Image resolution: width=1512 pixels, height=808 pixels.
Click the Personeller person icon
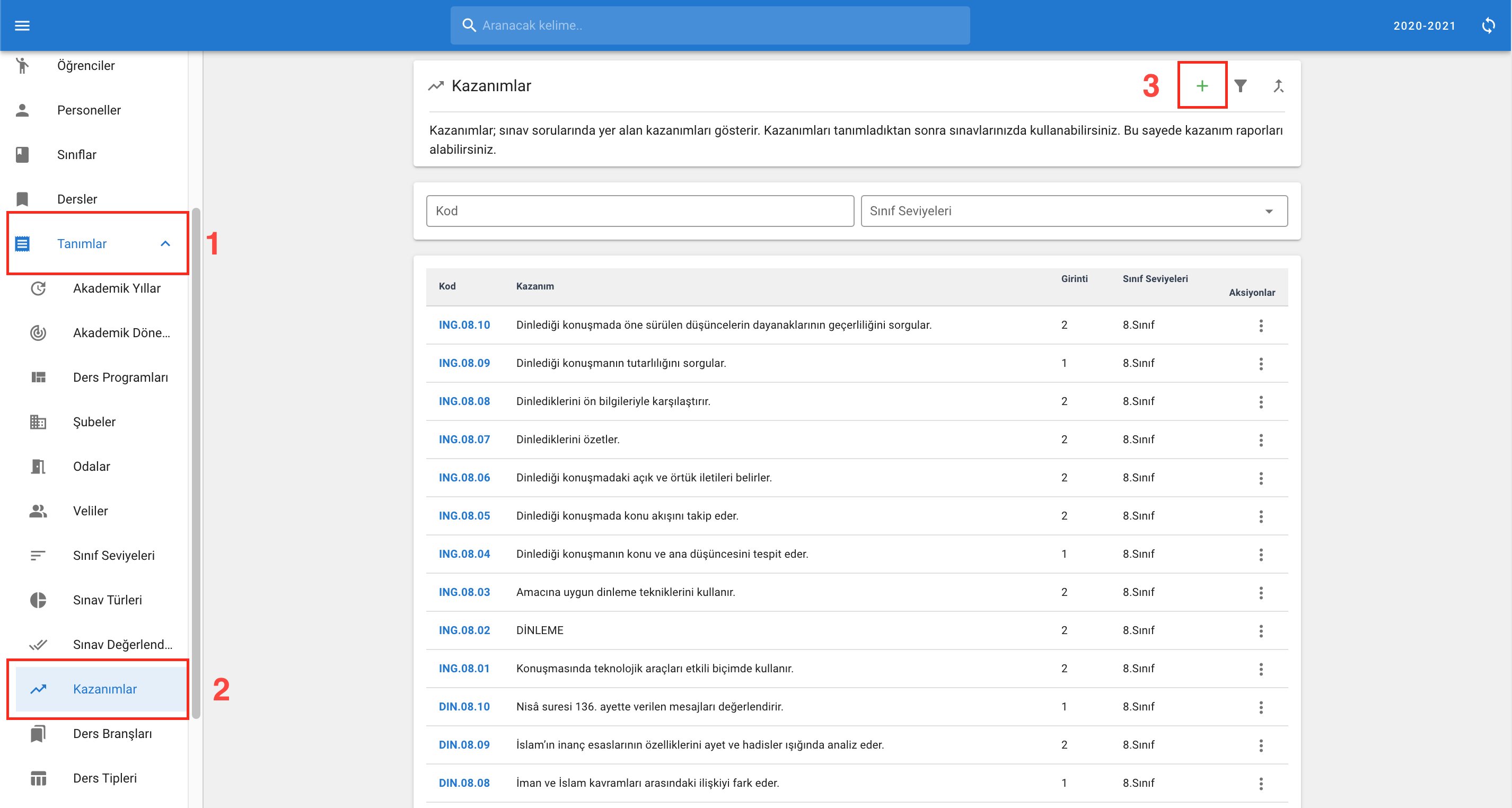click(22, 110)
